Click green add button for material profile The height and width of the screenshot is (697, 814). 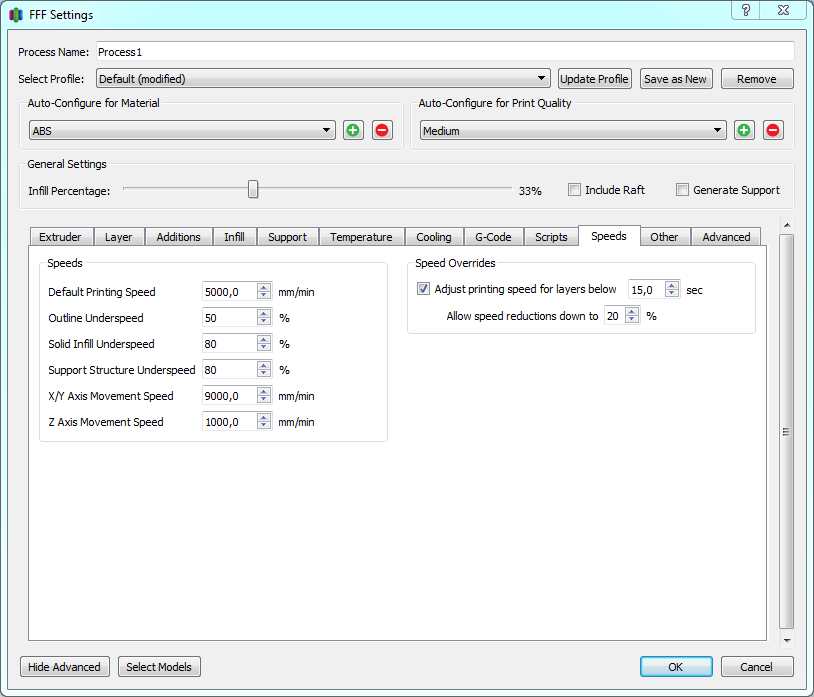tap(353, 130)
